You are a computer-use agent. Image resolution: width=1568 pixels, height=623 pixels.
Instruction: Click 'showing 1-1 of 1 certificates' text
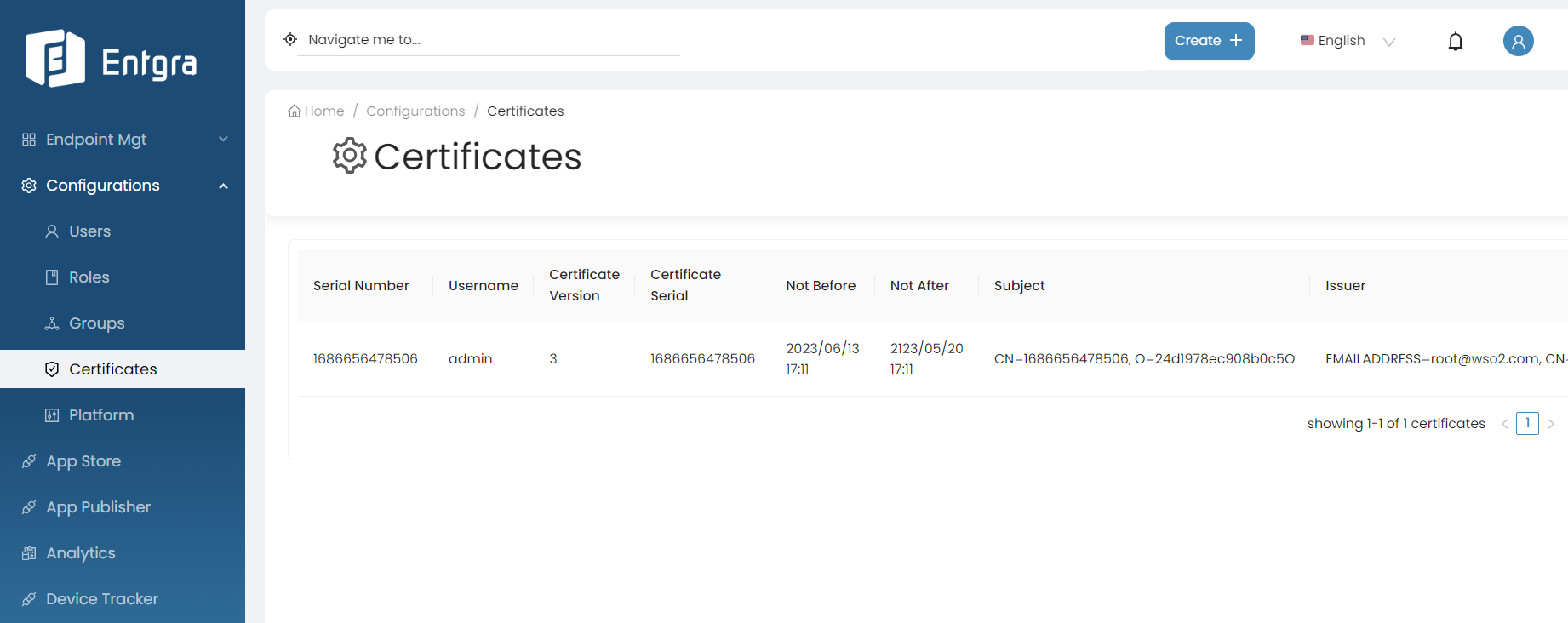point(1396,424)
